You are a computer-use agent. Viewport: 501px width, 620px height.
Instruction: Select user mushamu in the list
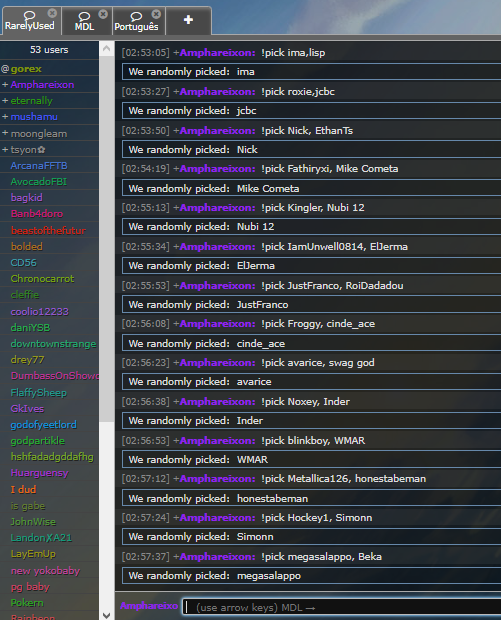pyautogui.click(x=34, y=117)
